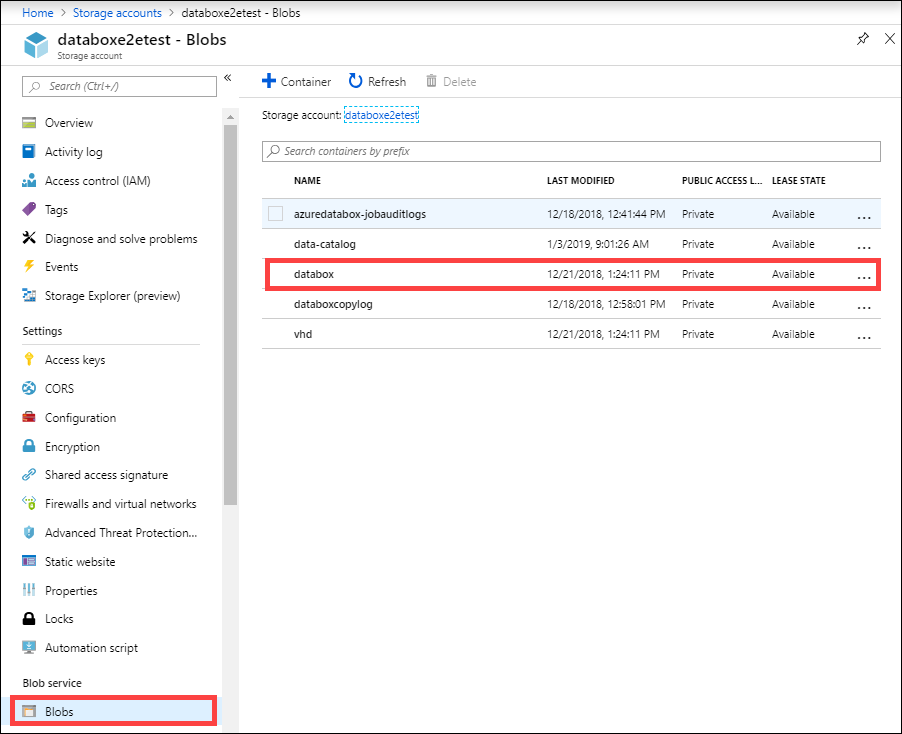Open the more options for databox row
902x734 pixels.
tap(864, 275)
